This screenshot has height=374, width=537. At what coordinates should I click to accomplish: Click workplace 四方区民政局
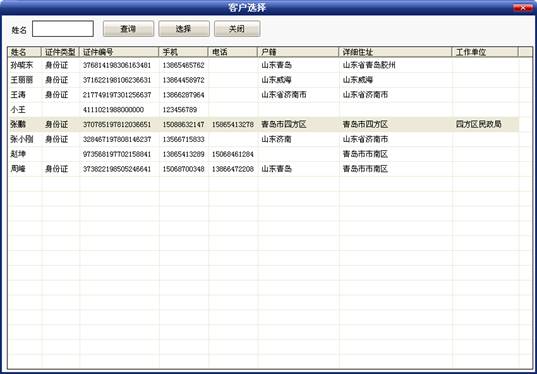[478, 124]
